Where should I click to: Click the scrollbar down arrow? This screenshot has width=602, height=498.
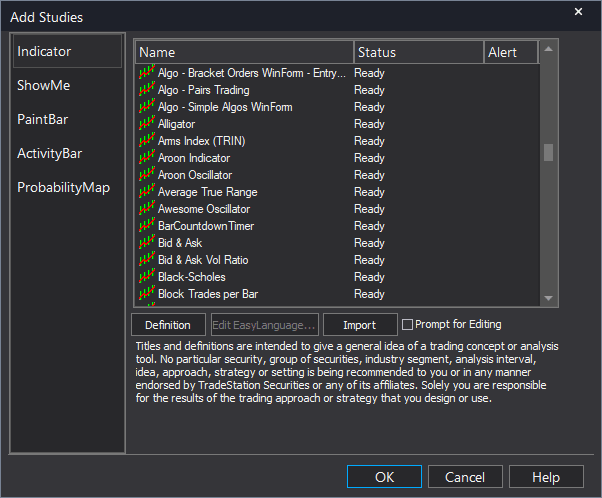click(549, 298)
